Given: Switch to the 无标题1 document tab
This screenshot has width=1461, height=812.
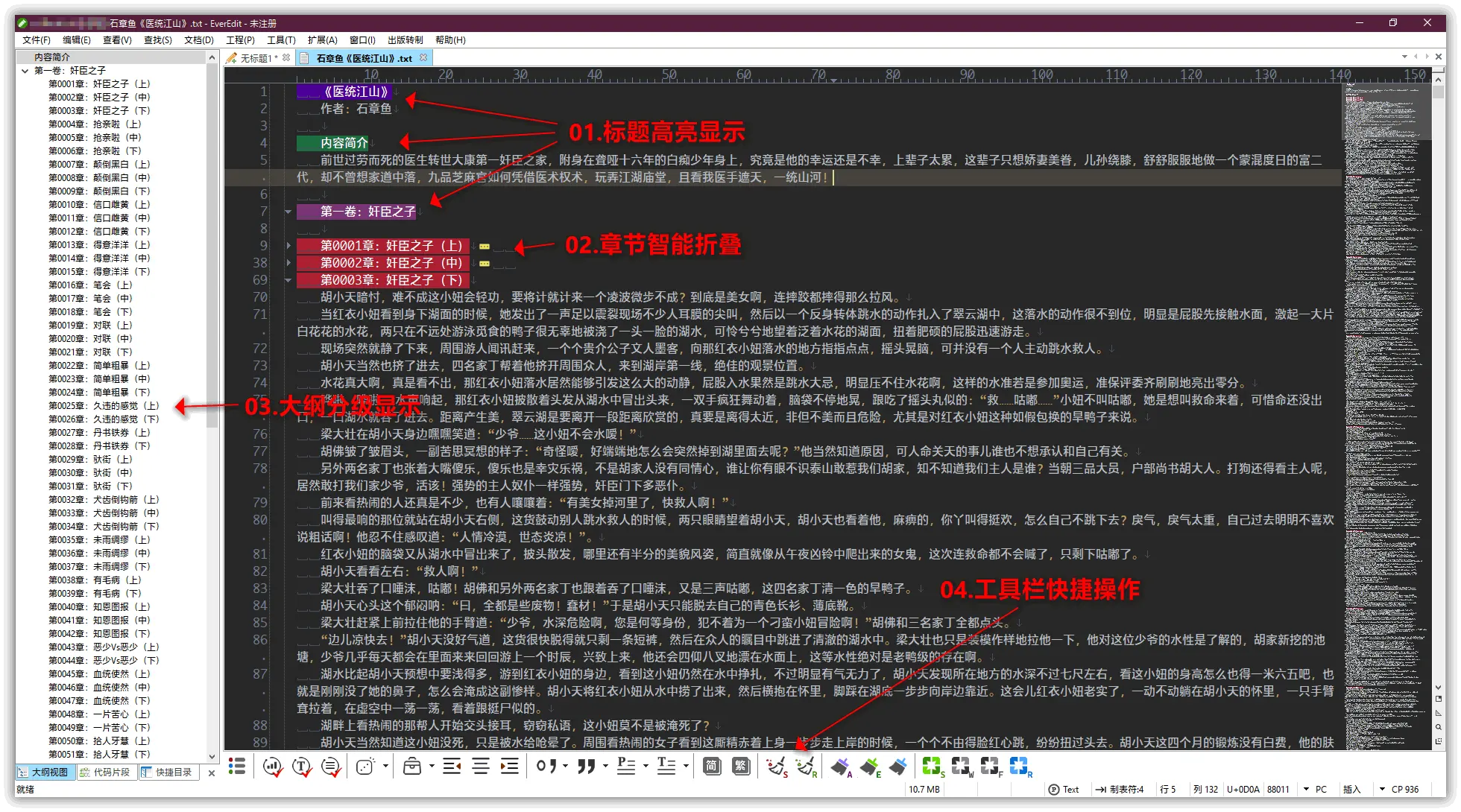Looking at the screenshot, I should coord(258,58).
